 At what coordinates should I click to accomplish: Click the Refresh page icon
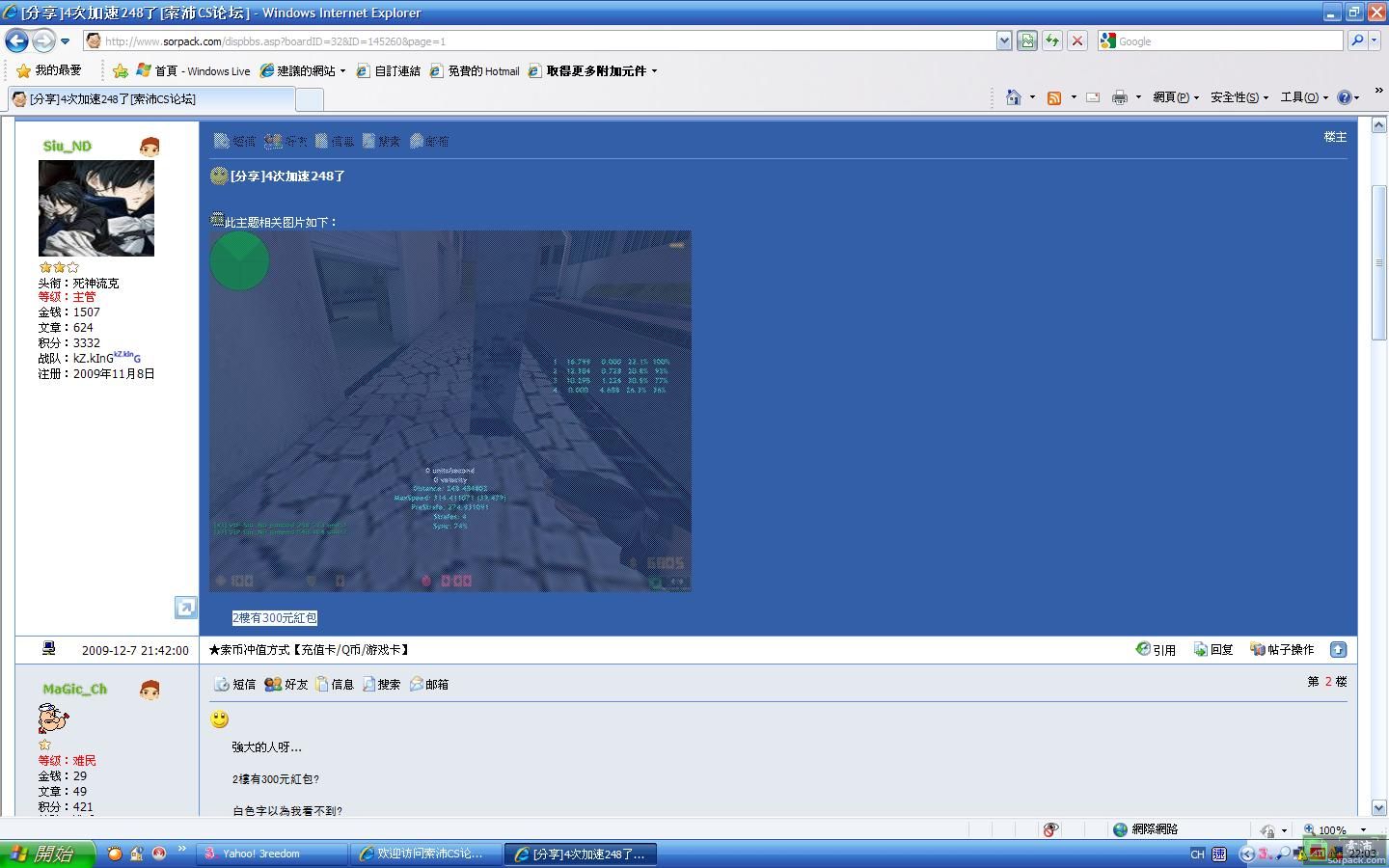tap(1052, 41)
